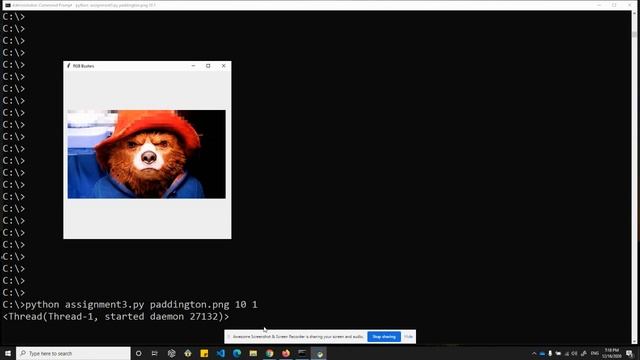
Task: Click the ENG language indicator
Action: coord(595,353)
